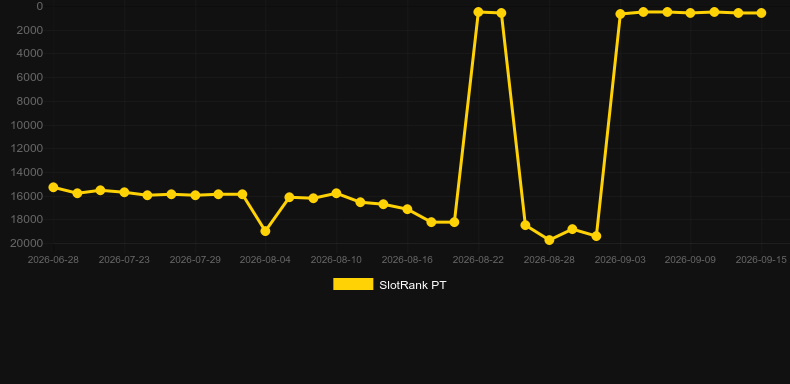This screenshot has height=384, width=790.
Task: Select the data point at 2026-08-16
Action: pyautogui.click(x=408, y=209)
